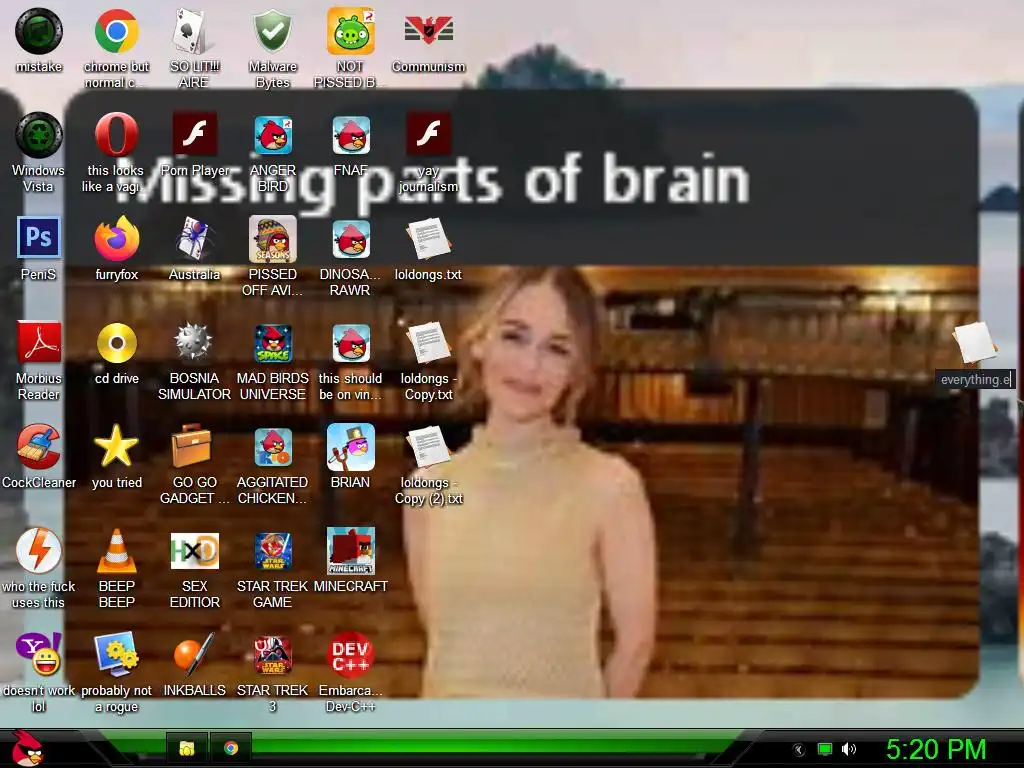Select the 'this should be on vin...' icon
The width and height of the screenshot is (1024, 768).
351,343
